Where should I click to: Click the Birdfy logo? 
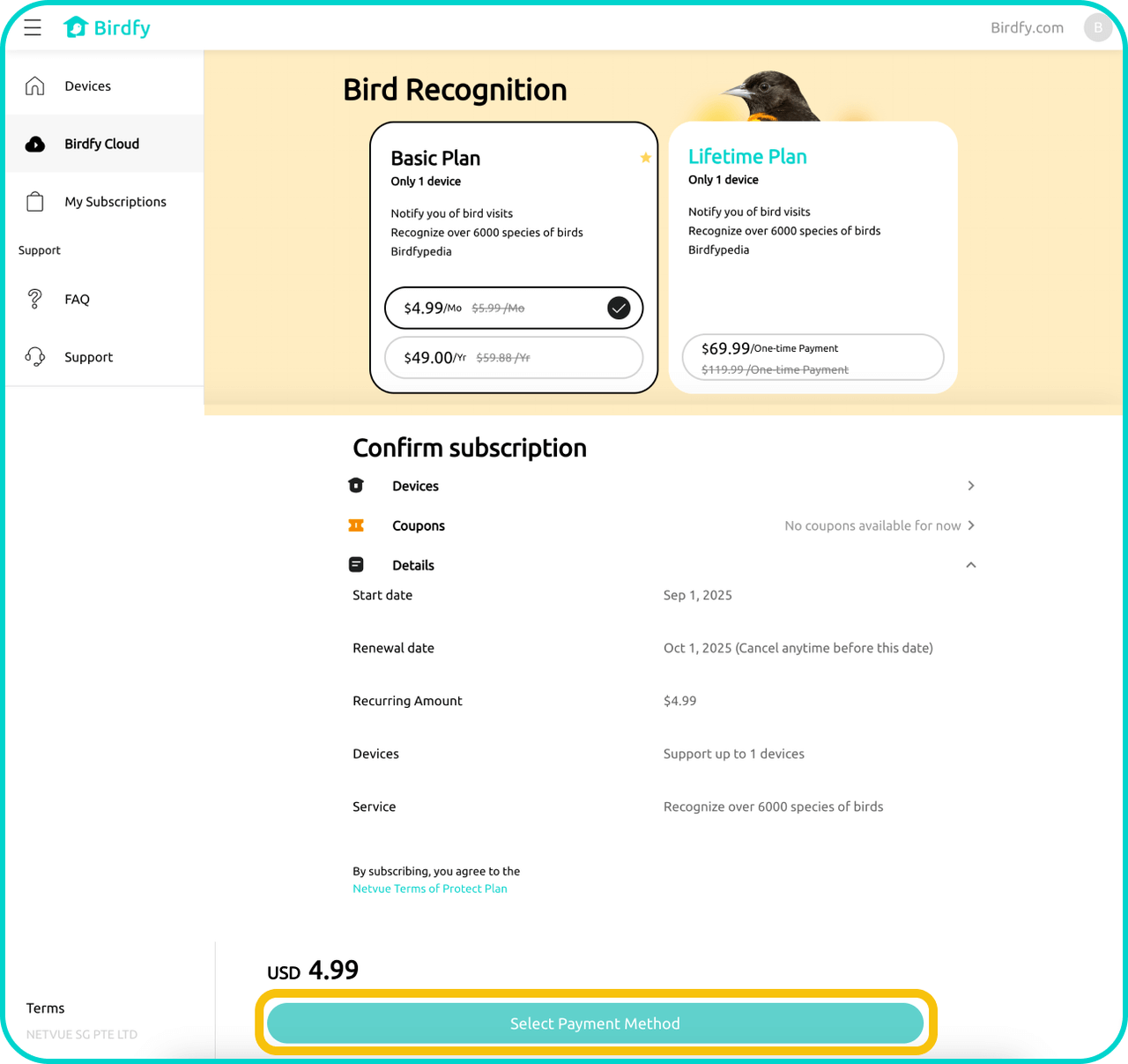click(x=107, y=28)
